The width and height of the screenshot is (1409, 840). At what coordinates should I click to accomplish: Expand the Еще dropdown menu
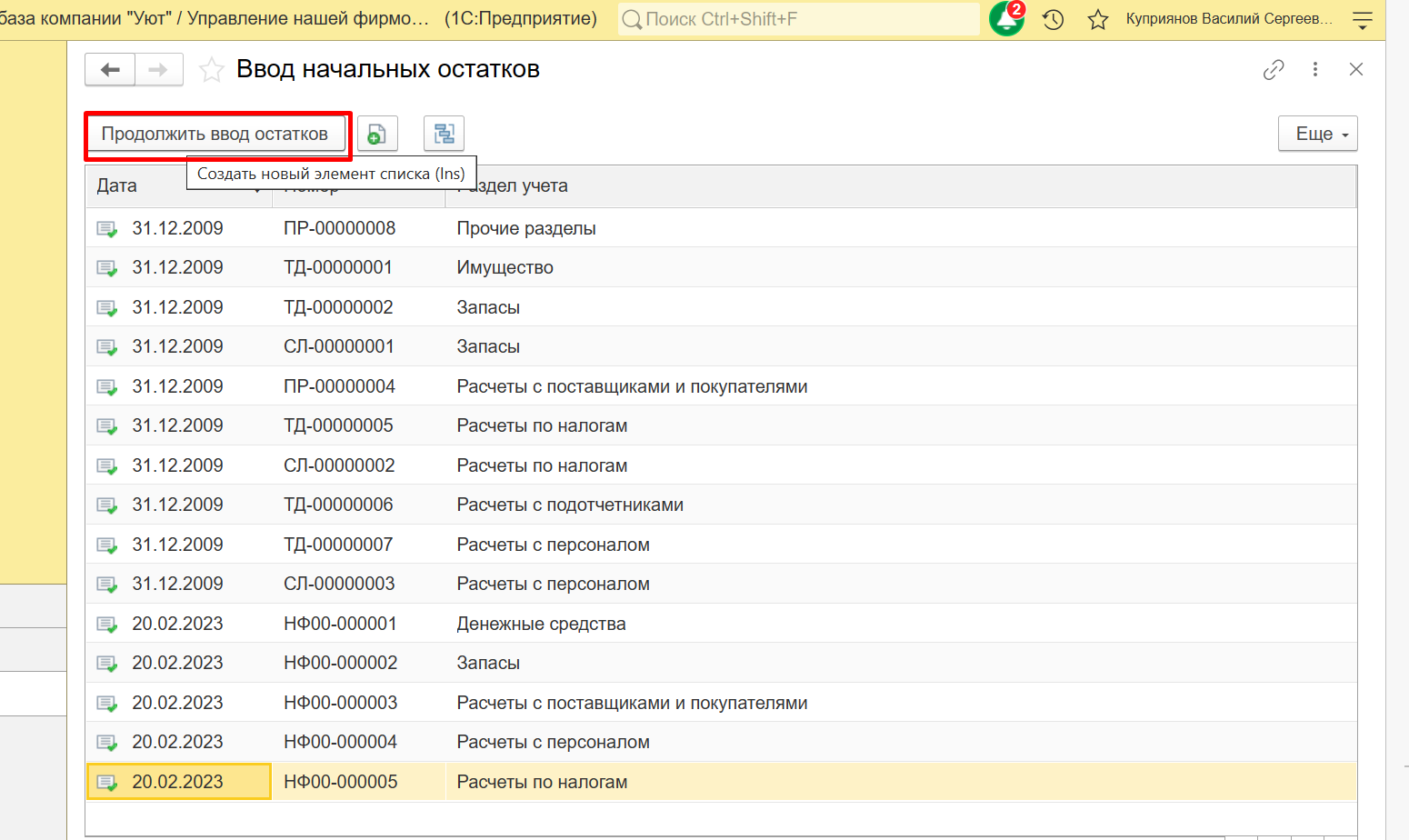[x=1317, y=135]
